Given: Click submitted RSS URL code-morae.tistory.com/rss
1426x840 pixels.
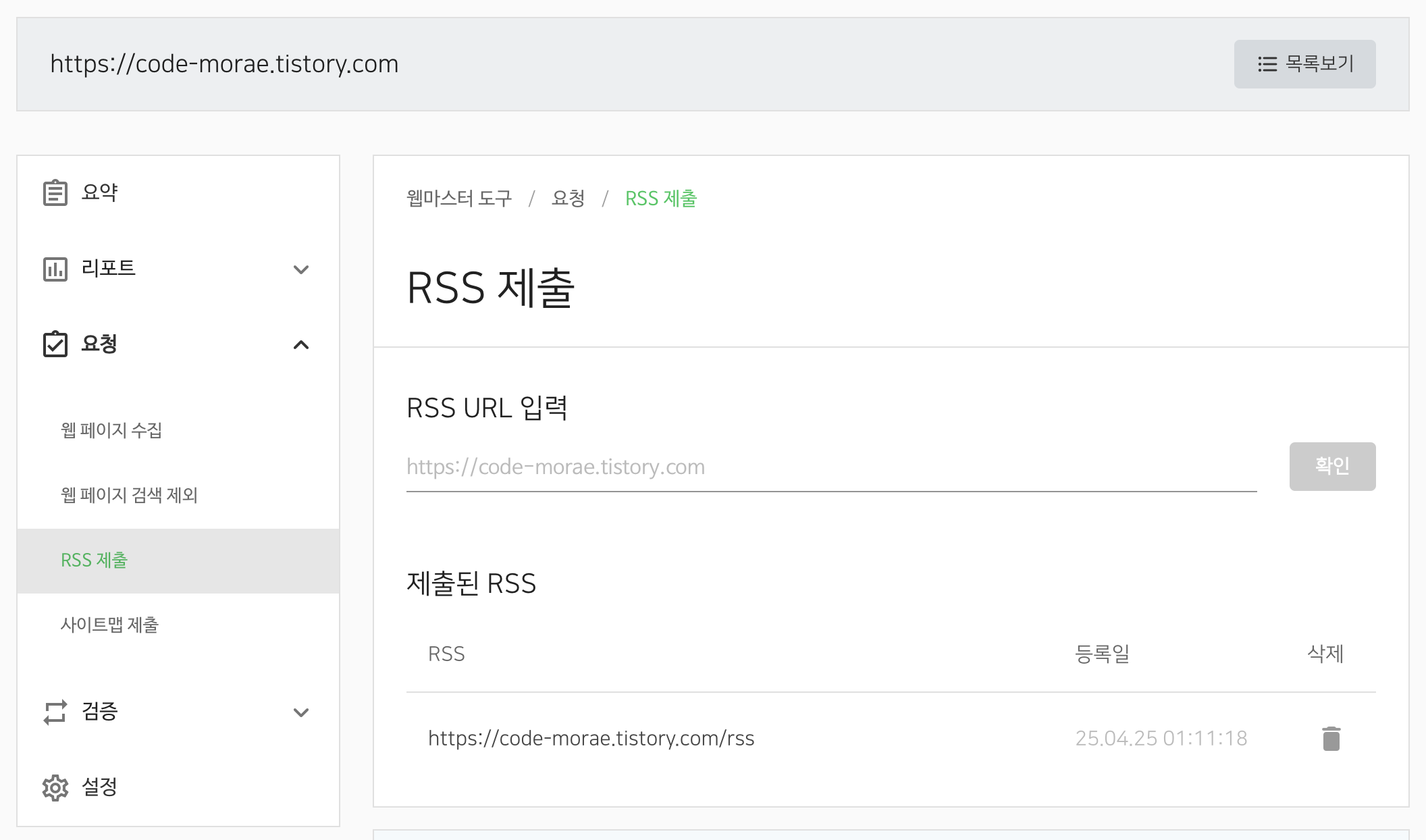Looking at the screenshot, I should pyautogui.click(x=591, y=738).
